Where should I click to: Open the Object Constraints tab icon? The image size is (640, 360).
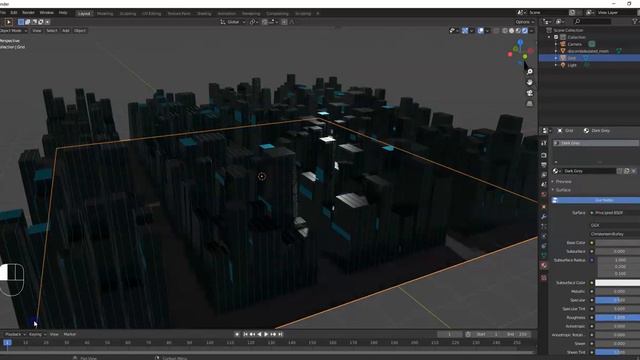544,246
